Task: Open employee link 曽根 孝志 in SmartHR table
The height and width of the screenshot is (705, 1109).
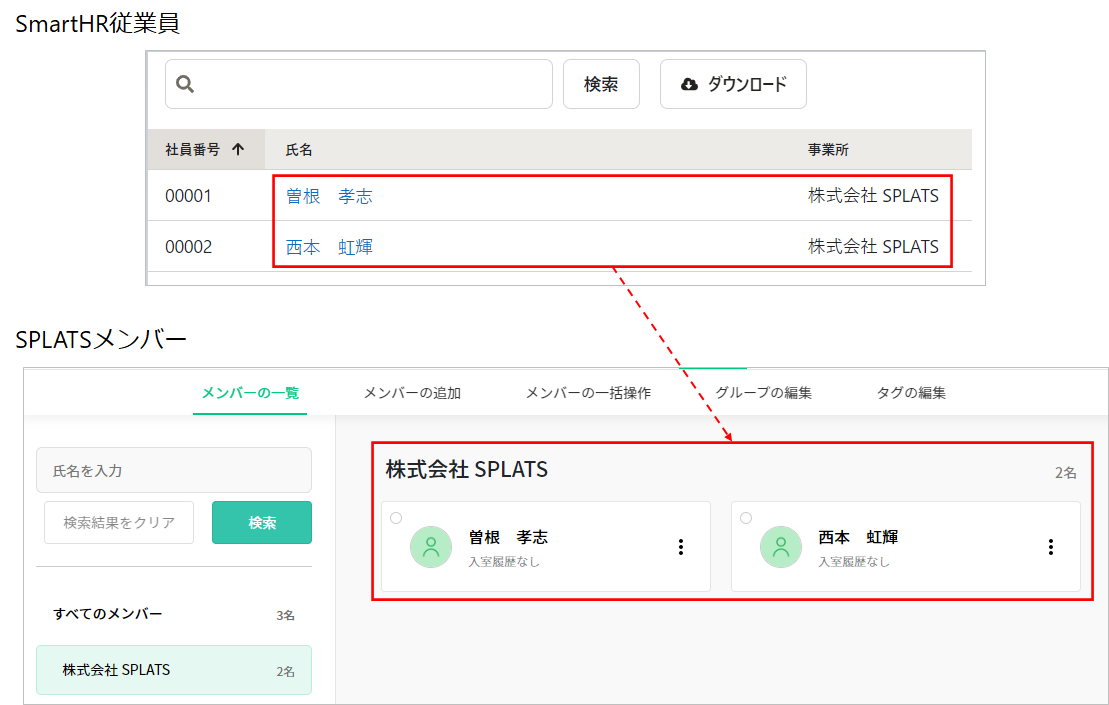Action: coord(329,196)
